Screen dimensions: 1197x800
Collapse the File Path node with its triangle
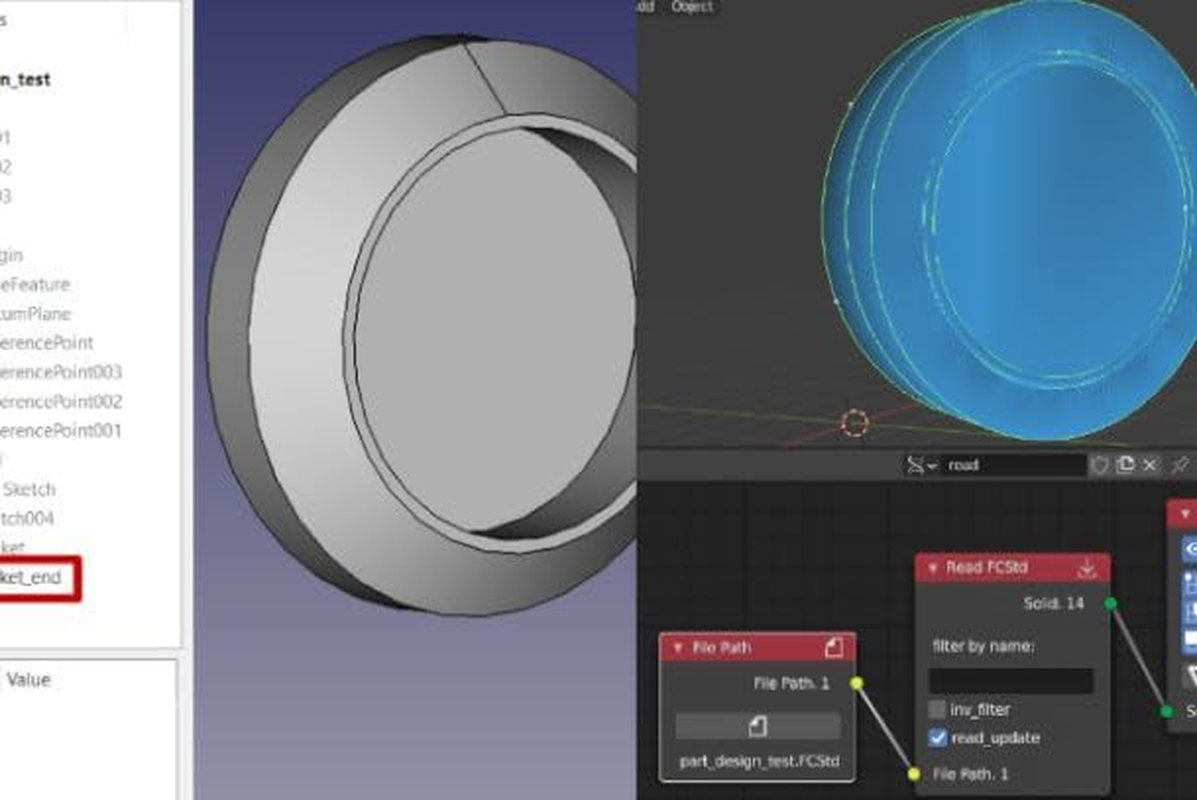(678, 648)
